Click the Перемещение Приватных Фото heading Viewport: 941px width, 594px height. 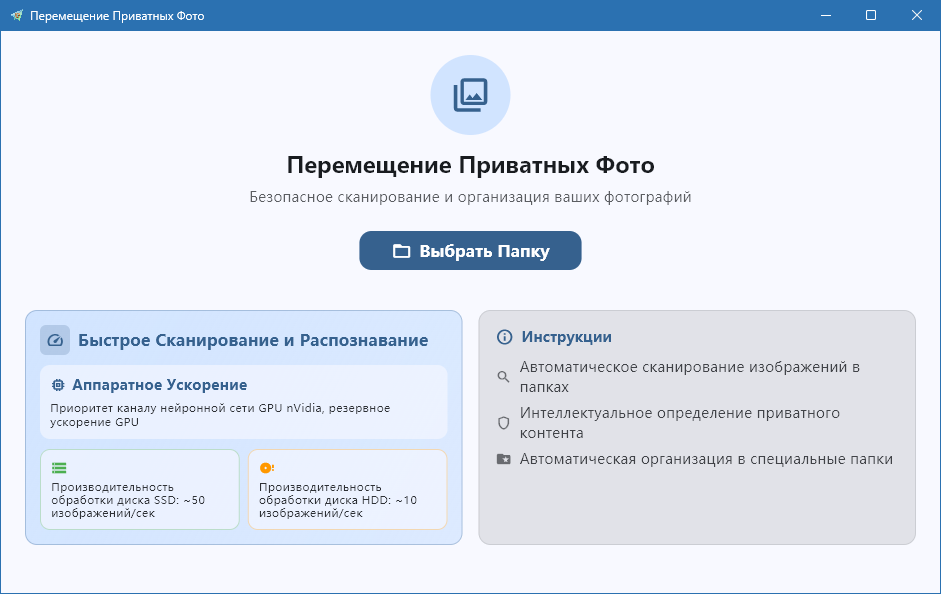pos(470,164)
